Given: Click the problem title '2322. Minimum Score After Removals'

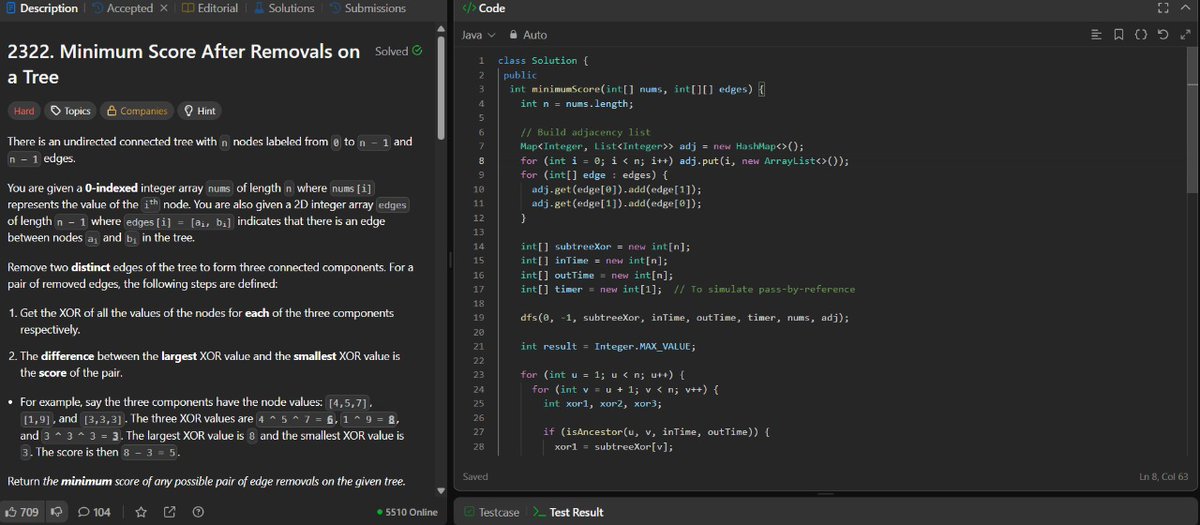Looking at the screenshot, I should click(184, 64).
